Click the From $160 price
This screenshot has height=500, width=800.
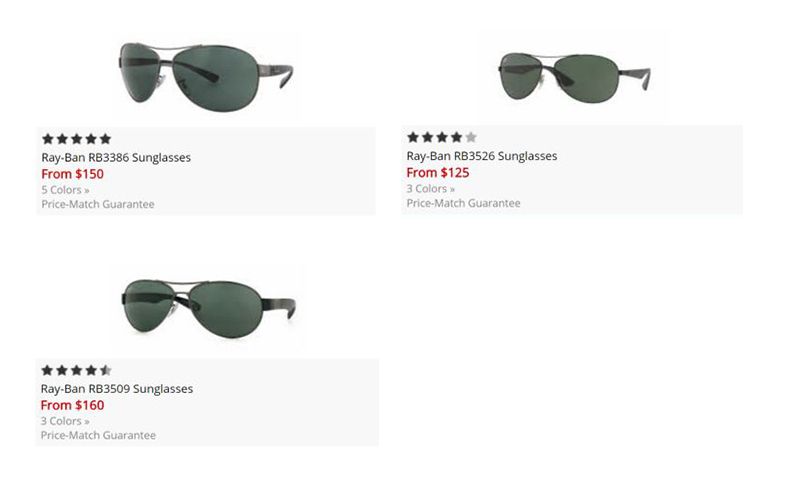click(x=72, y=405)
